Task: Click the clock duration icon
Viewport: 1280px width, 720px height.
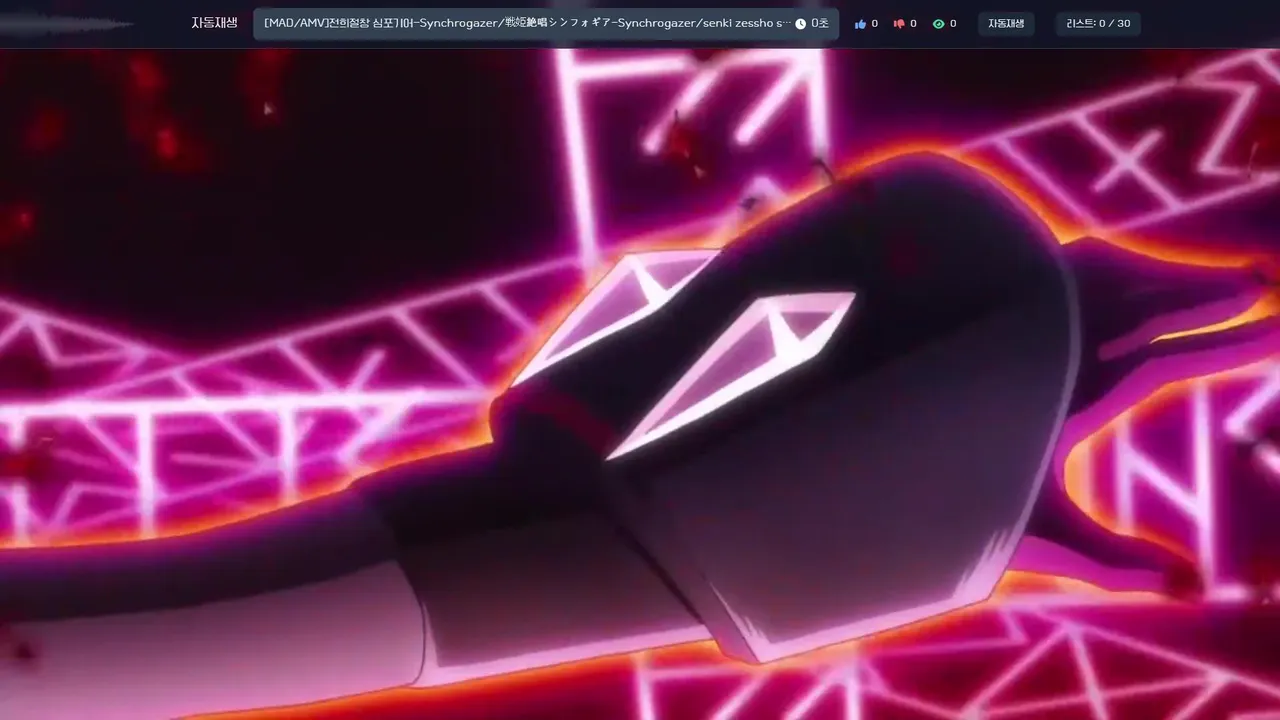Action: point(800,24)
